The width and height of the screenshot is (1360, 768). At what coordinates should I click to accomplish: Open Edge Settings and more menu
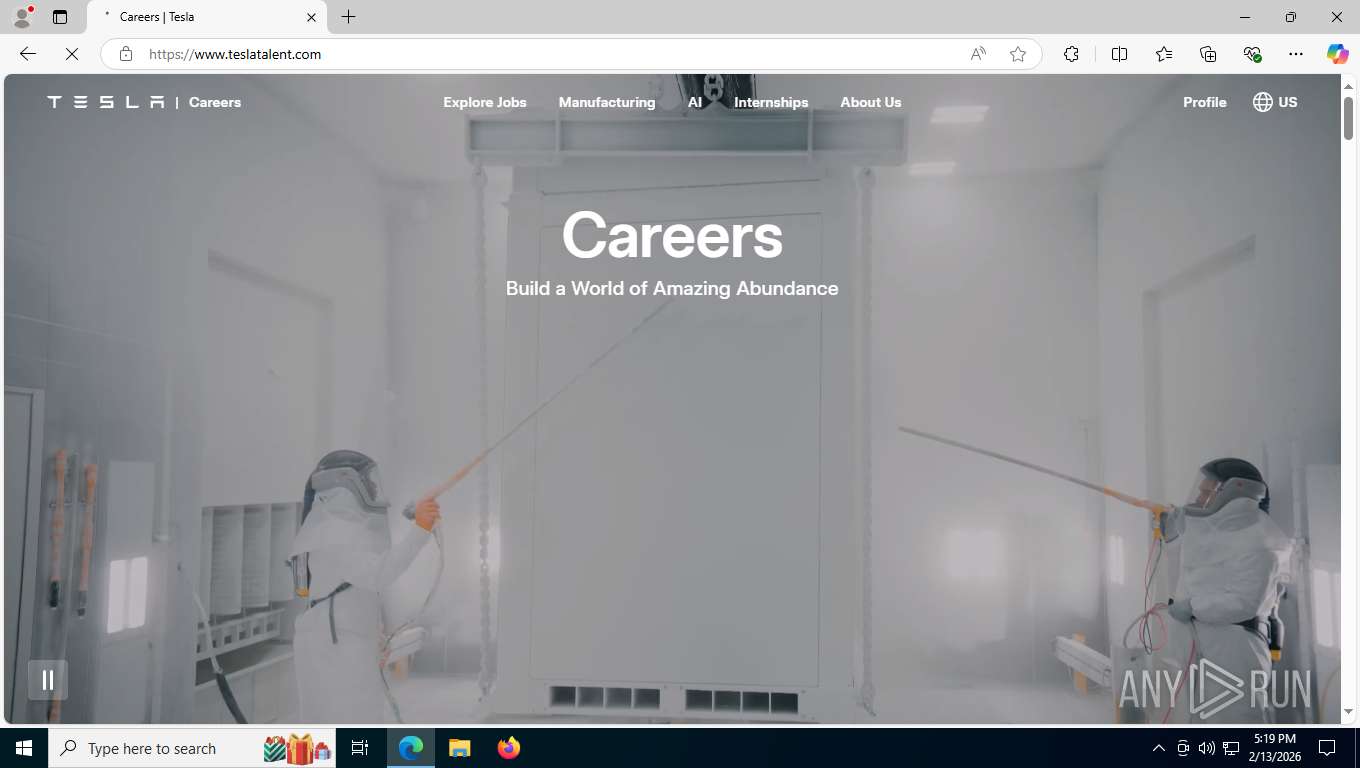click(1296, 54)
